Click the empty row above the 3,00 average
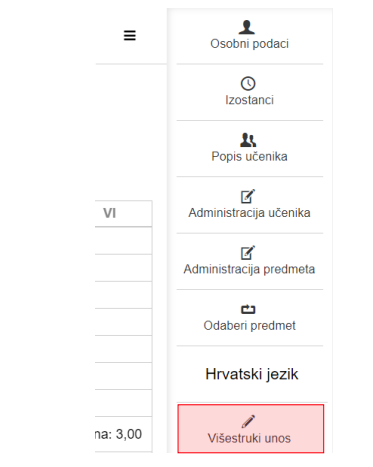Image resolution: width=373 pixels, height=467 pixels. 123,403
